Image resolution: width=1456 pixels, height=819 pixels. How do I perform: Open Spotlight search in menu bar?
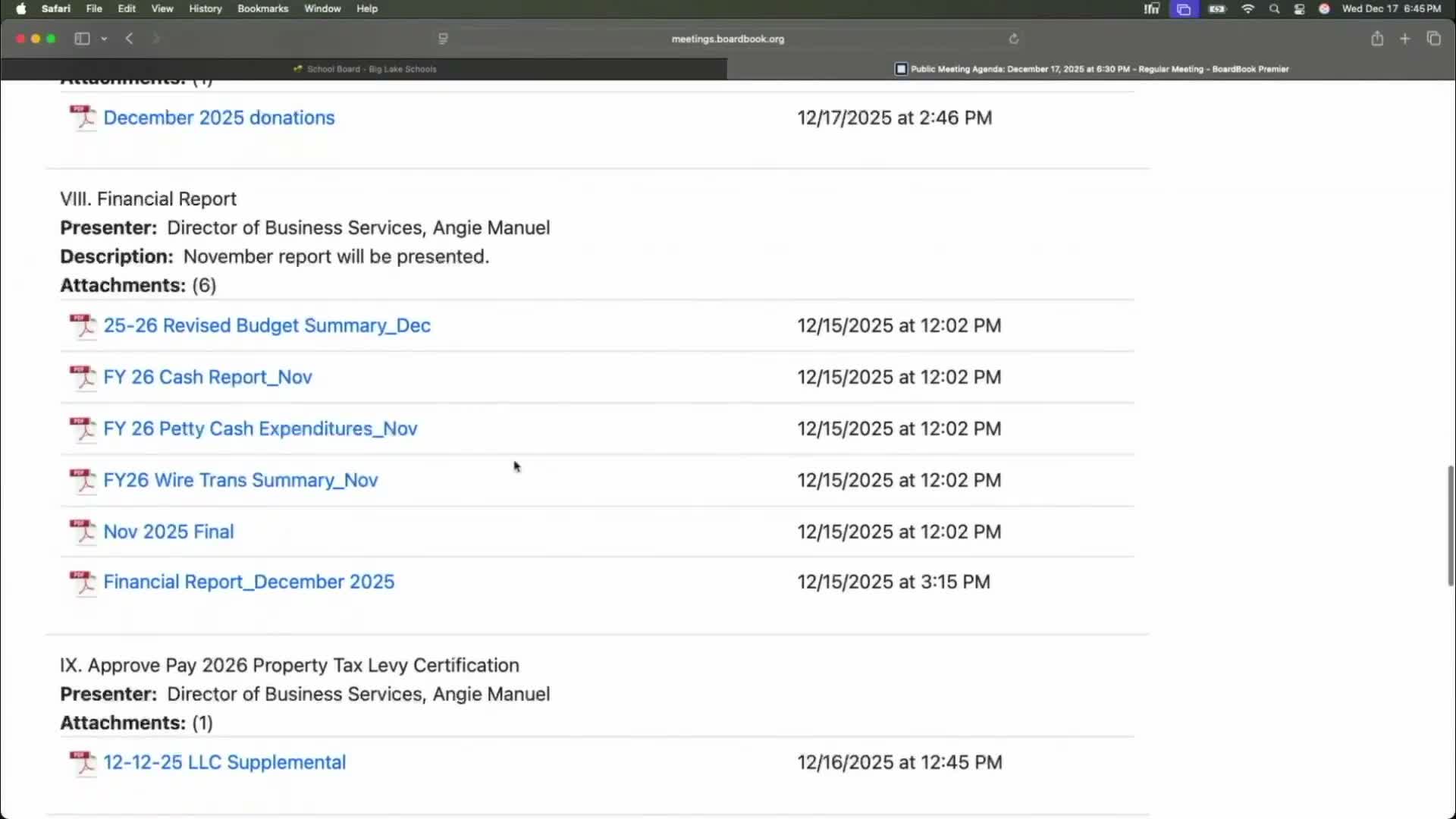pos(1274,8)
